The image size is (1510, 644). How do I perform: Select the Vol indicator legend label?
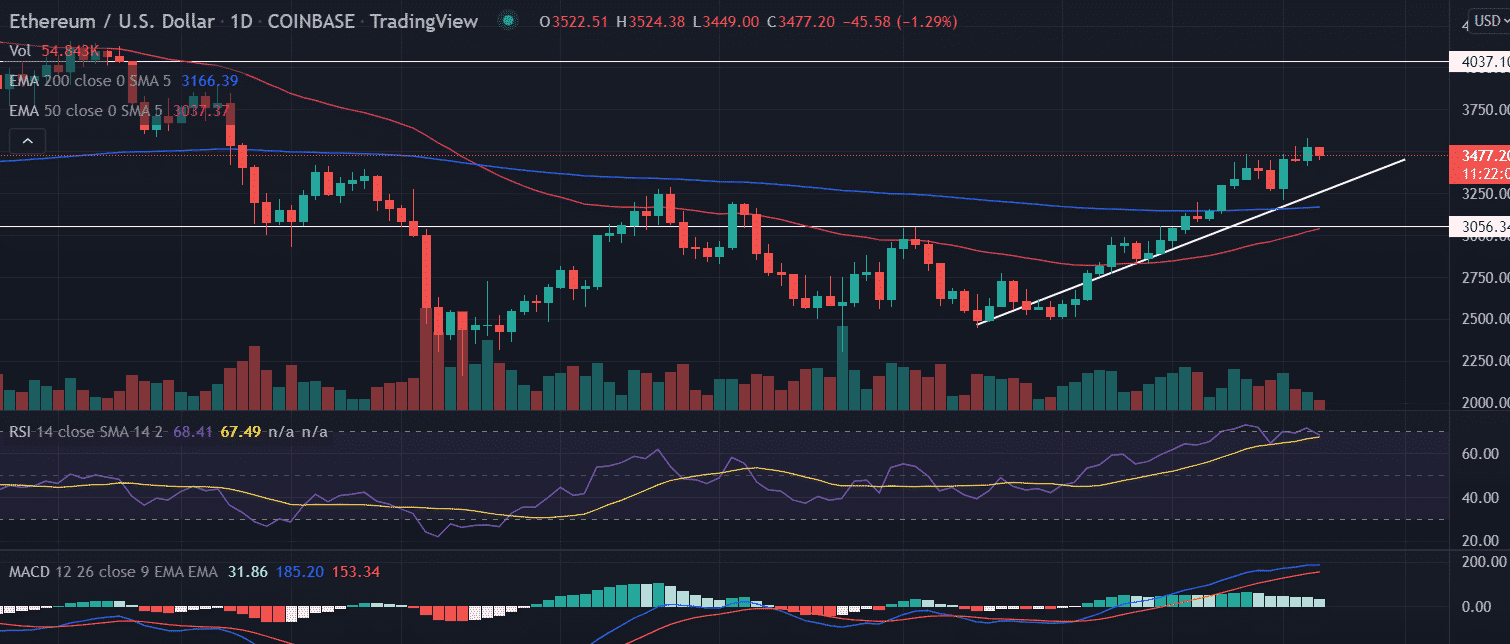(x=19, y=49)
